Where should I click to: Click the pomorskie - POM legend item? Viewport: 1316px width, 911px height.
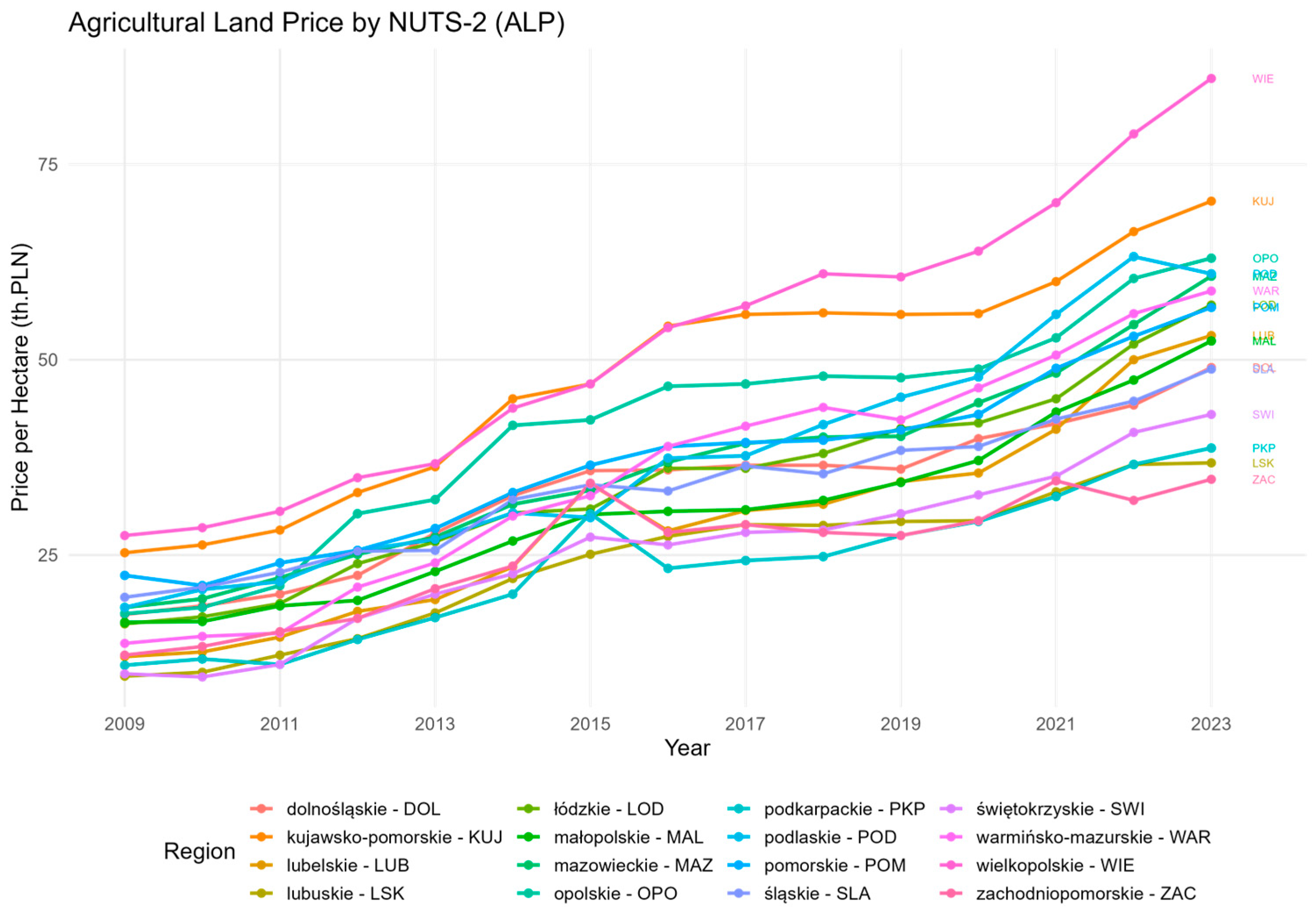pyautogui.click(x=834, y=865)
